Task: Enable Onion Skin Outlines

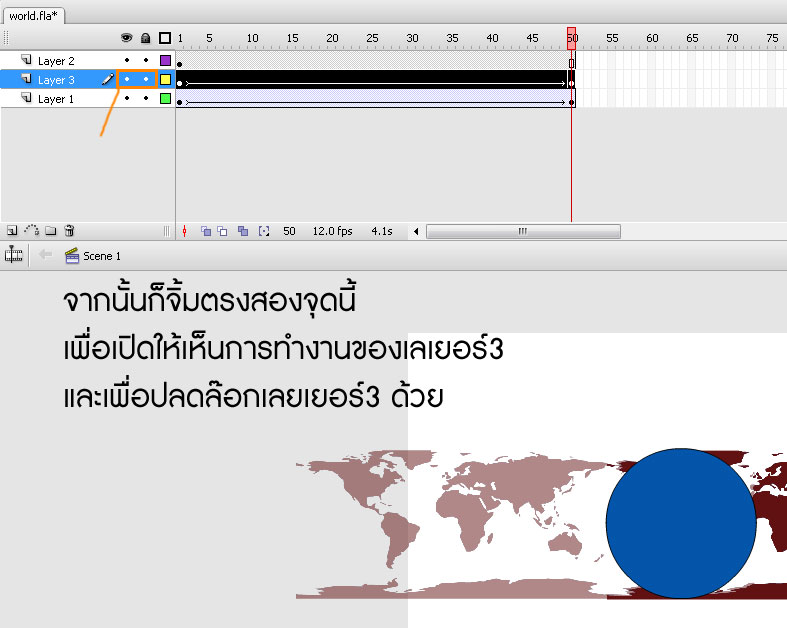Action: pos(222,231)
